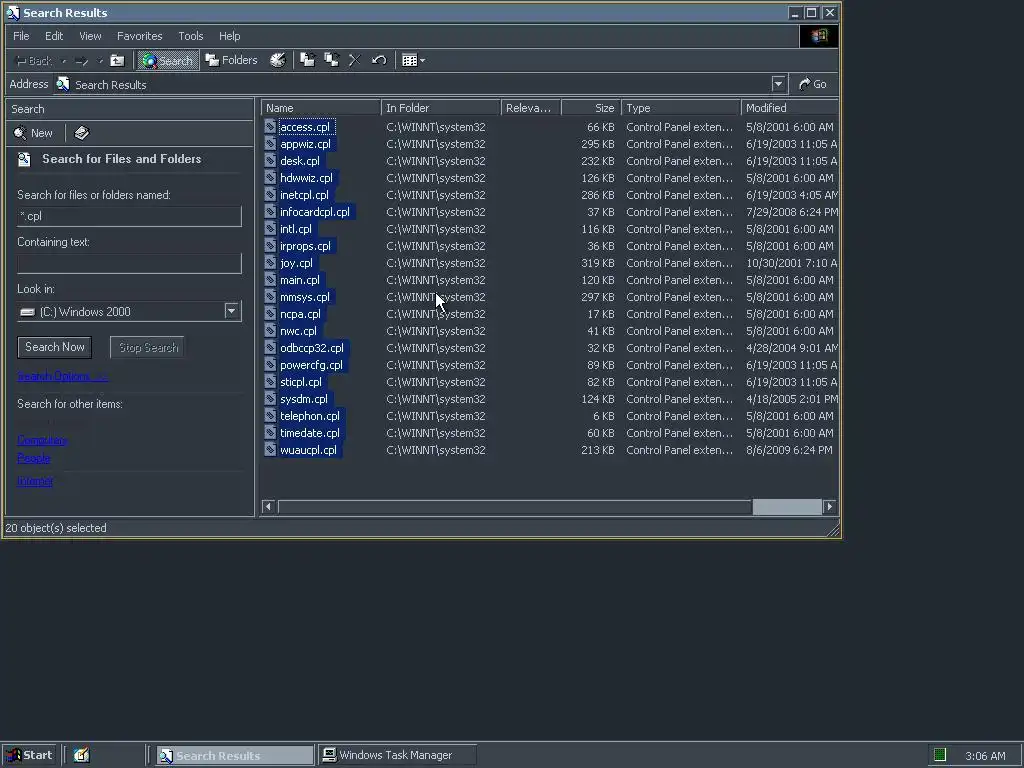1024x768 pixels.
Task: Expand the Look in drive dropdown
Action: coord(231,312)
